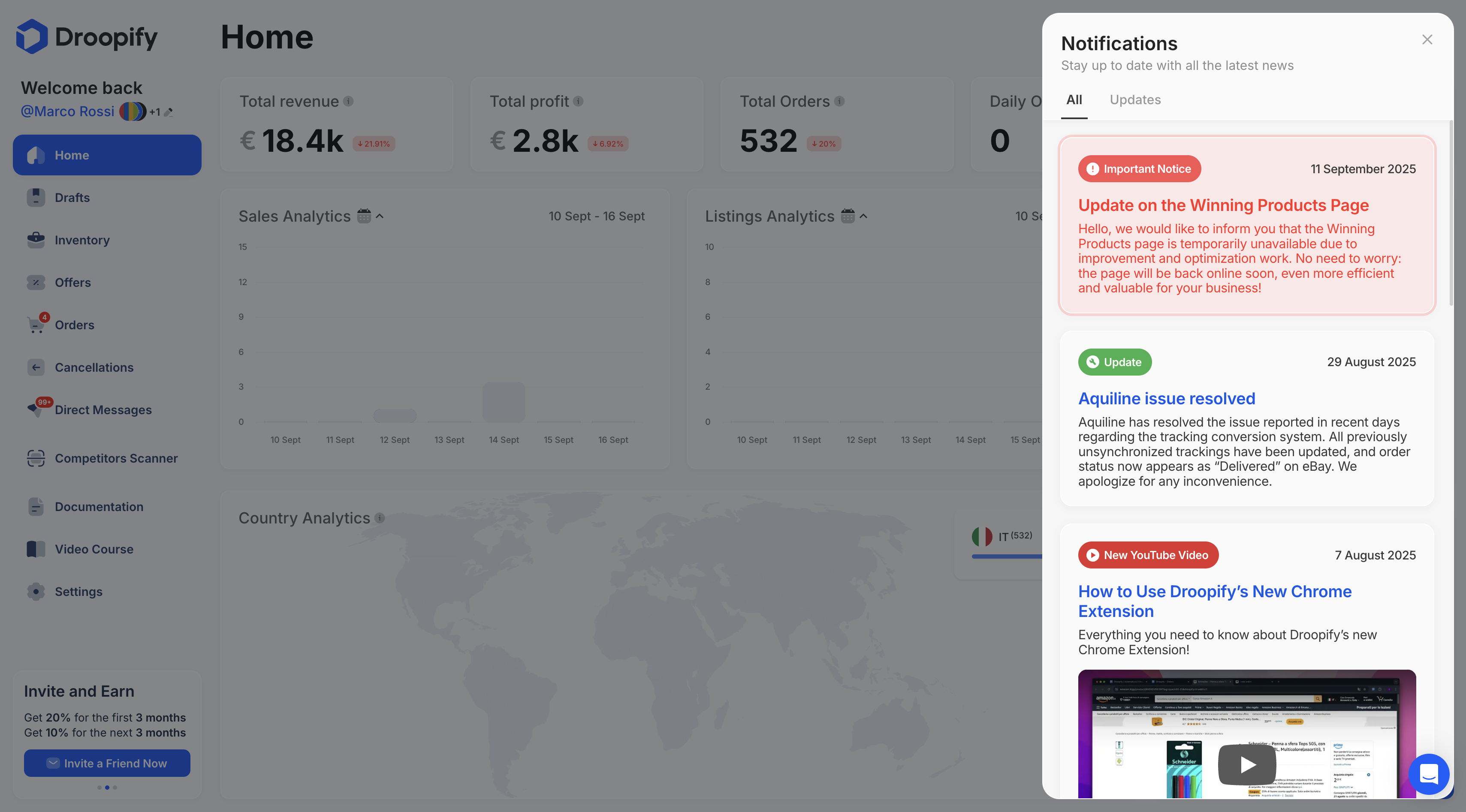Image resolution: width=1466 pixels, height=812 pixels.
Task: Click the 20% orders change badge
Action: click(x=824, y=144)
